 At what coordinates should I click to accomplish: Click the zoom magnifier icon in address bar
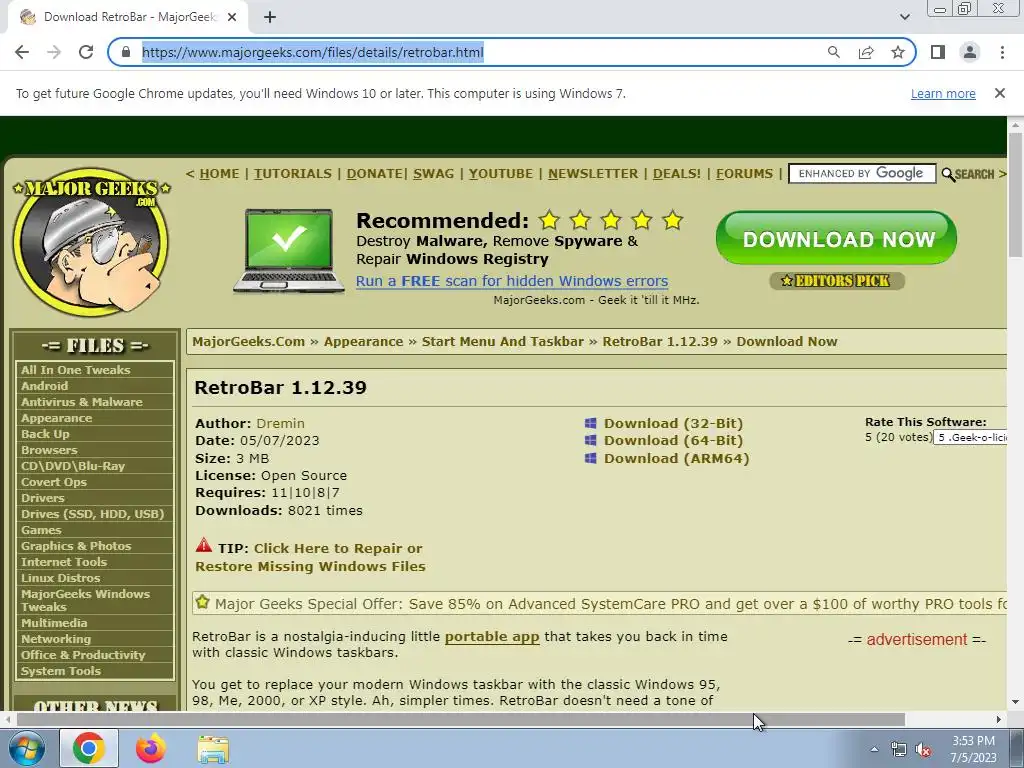833,52
